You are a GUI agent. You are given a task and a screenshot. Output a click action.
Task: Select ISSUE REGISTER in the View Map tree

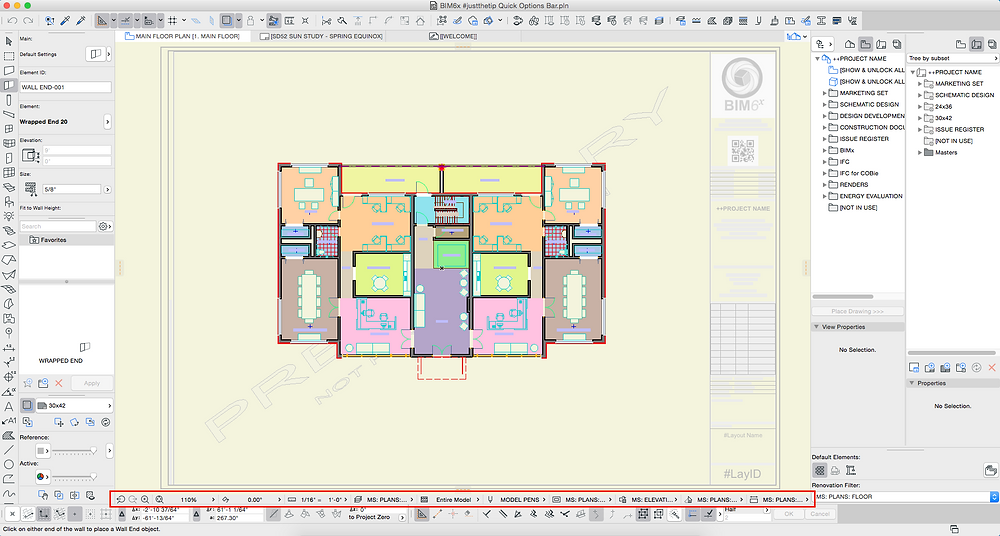(864, 138)
